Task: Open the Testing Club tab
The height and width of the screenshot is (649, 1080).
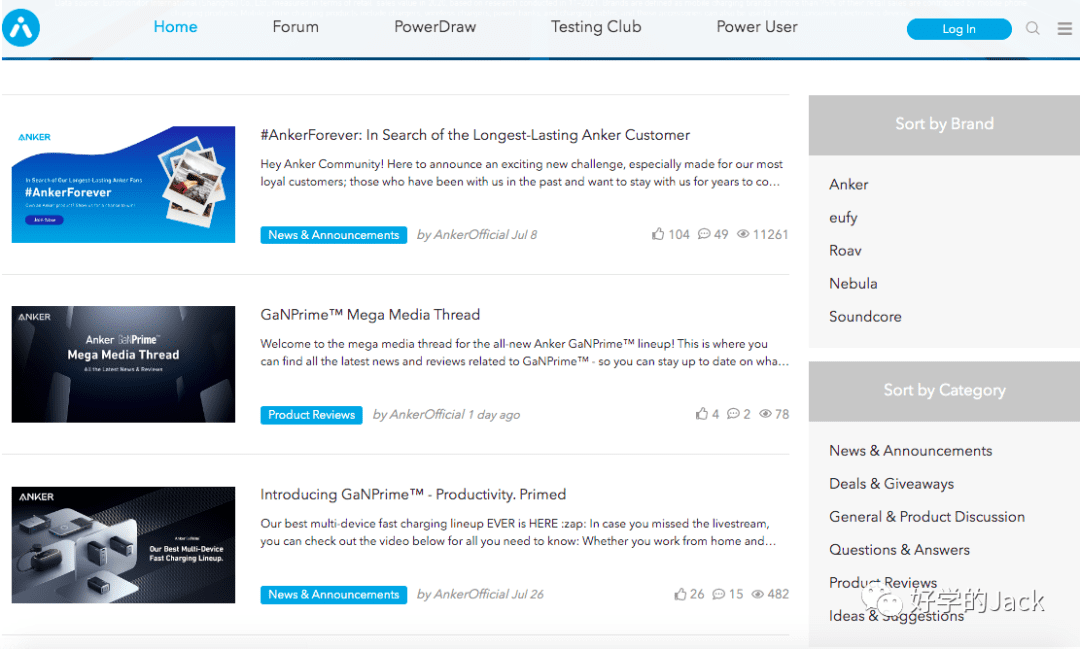Action: click(x=596, y=27)
